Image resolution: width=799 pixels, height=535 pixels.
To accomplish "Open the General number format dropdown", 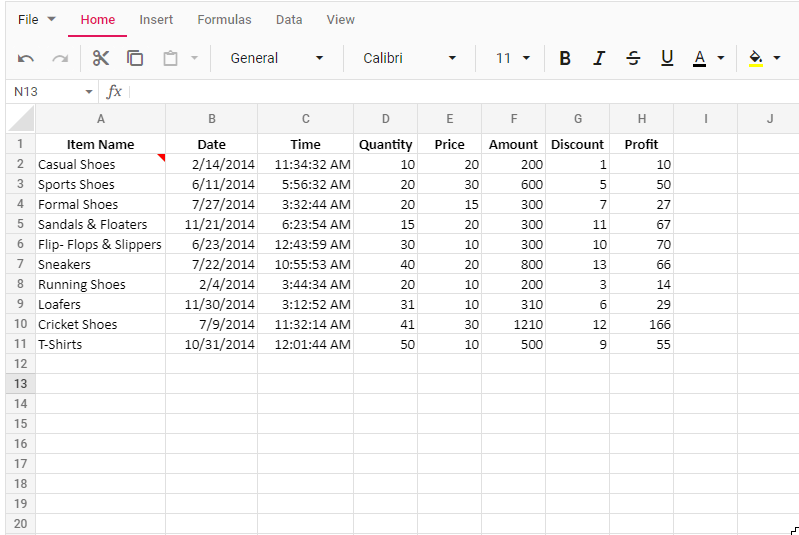I will pos(277,58).
